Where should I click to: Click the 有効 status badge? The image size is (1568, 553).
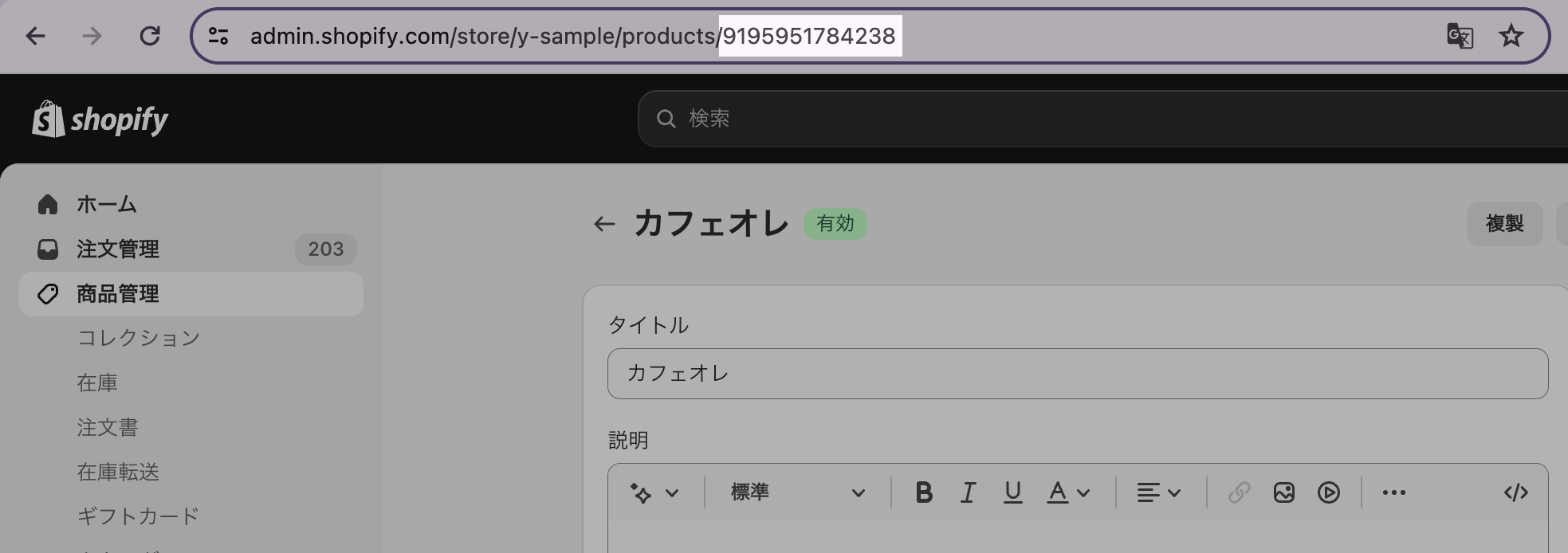coord(835,224)
